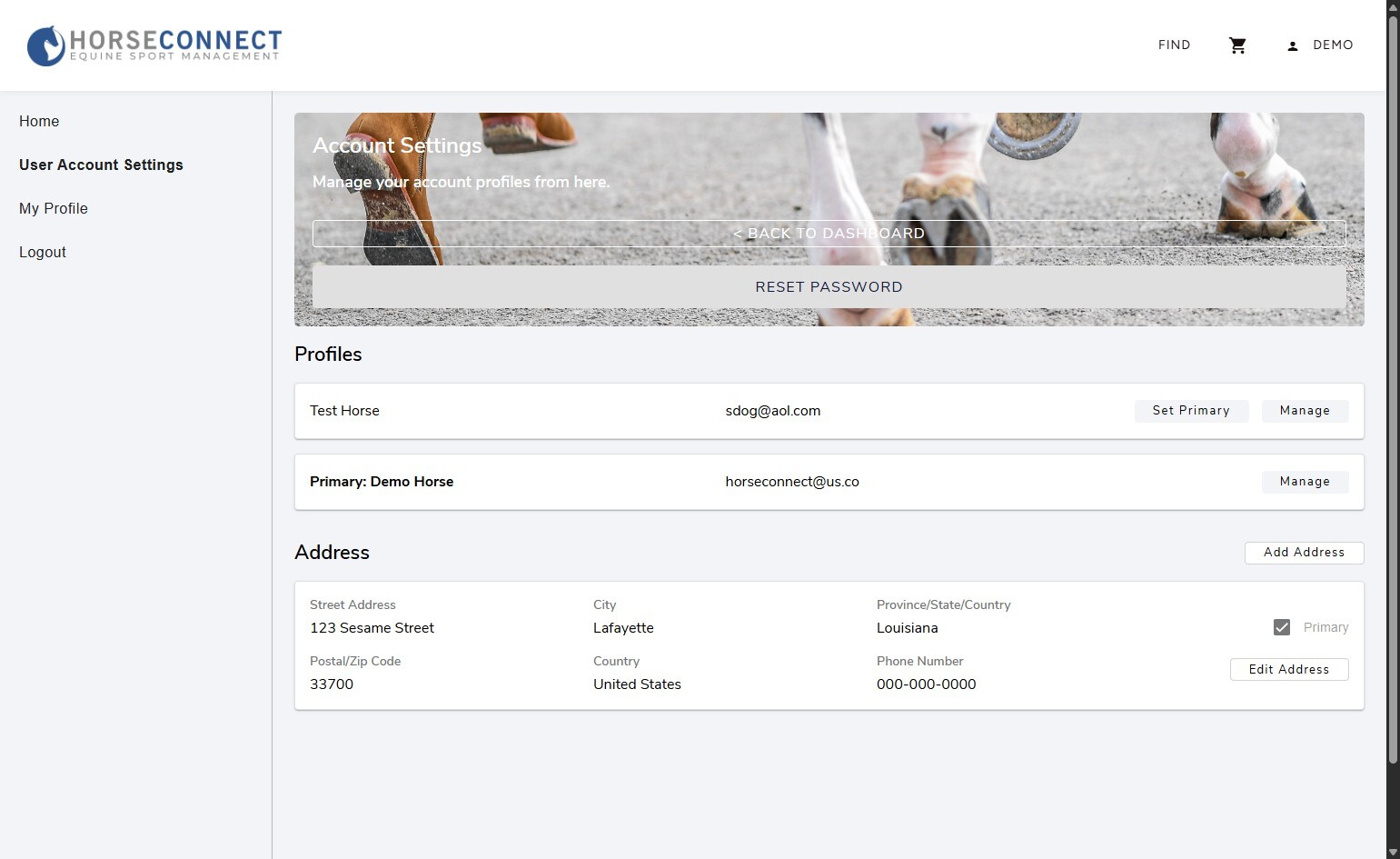Click the HorseConnect logo

[154, 45]
